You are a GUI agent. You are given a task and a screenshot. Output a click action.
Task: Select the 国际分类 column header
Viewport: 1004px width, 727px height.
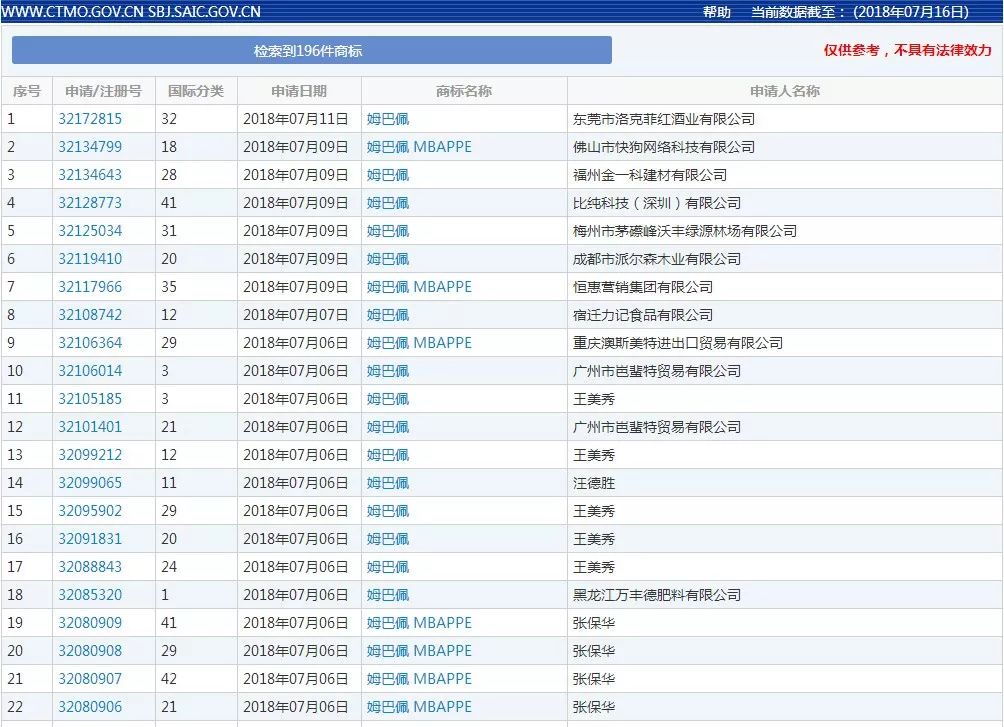[196, 91]
